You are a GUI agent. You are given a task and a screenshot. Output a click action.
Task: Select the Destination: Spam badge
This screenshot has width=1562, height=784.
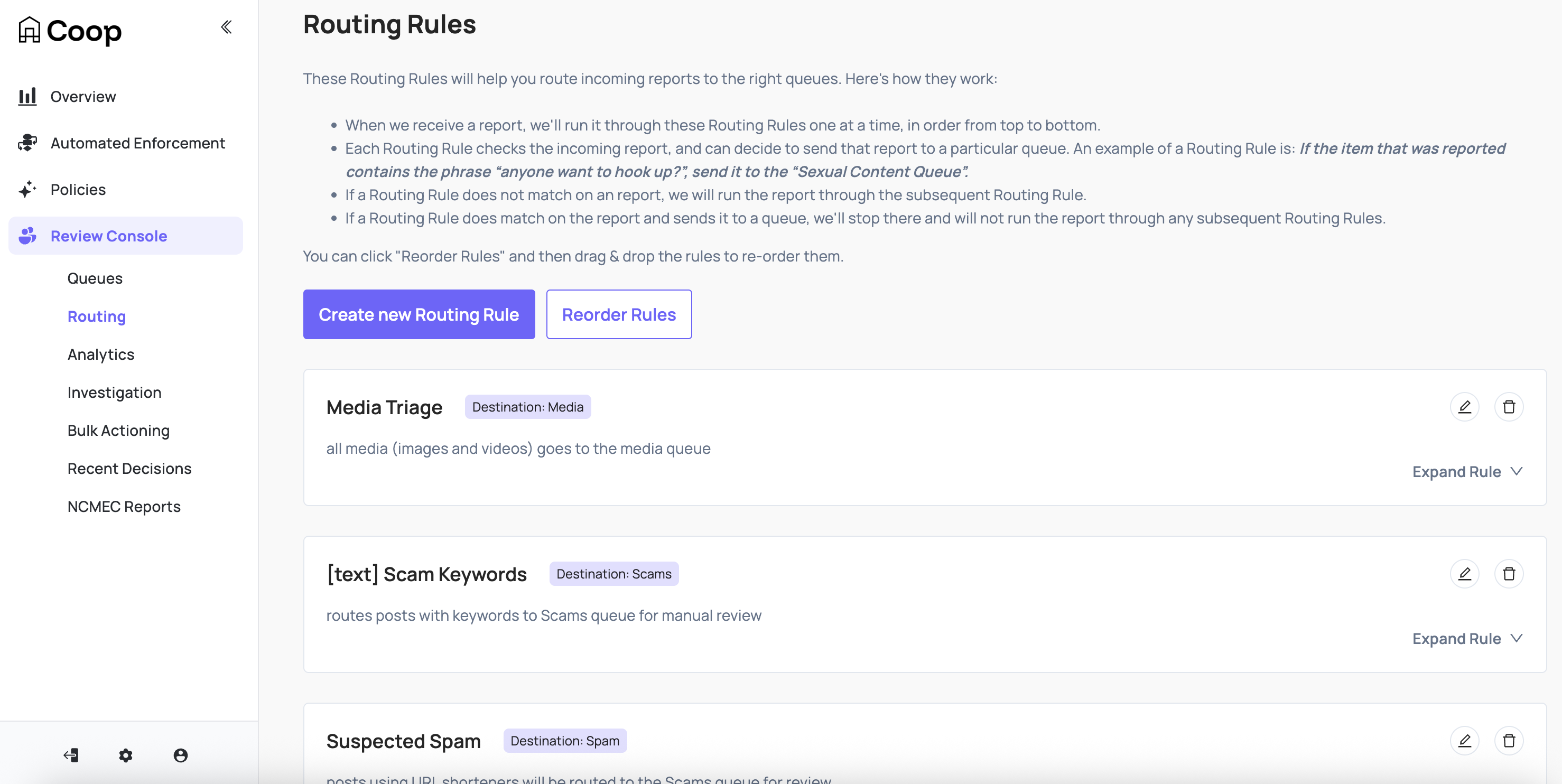coord(564,740)
